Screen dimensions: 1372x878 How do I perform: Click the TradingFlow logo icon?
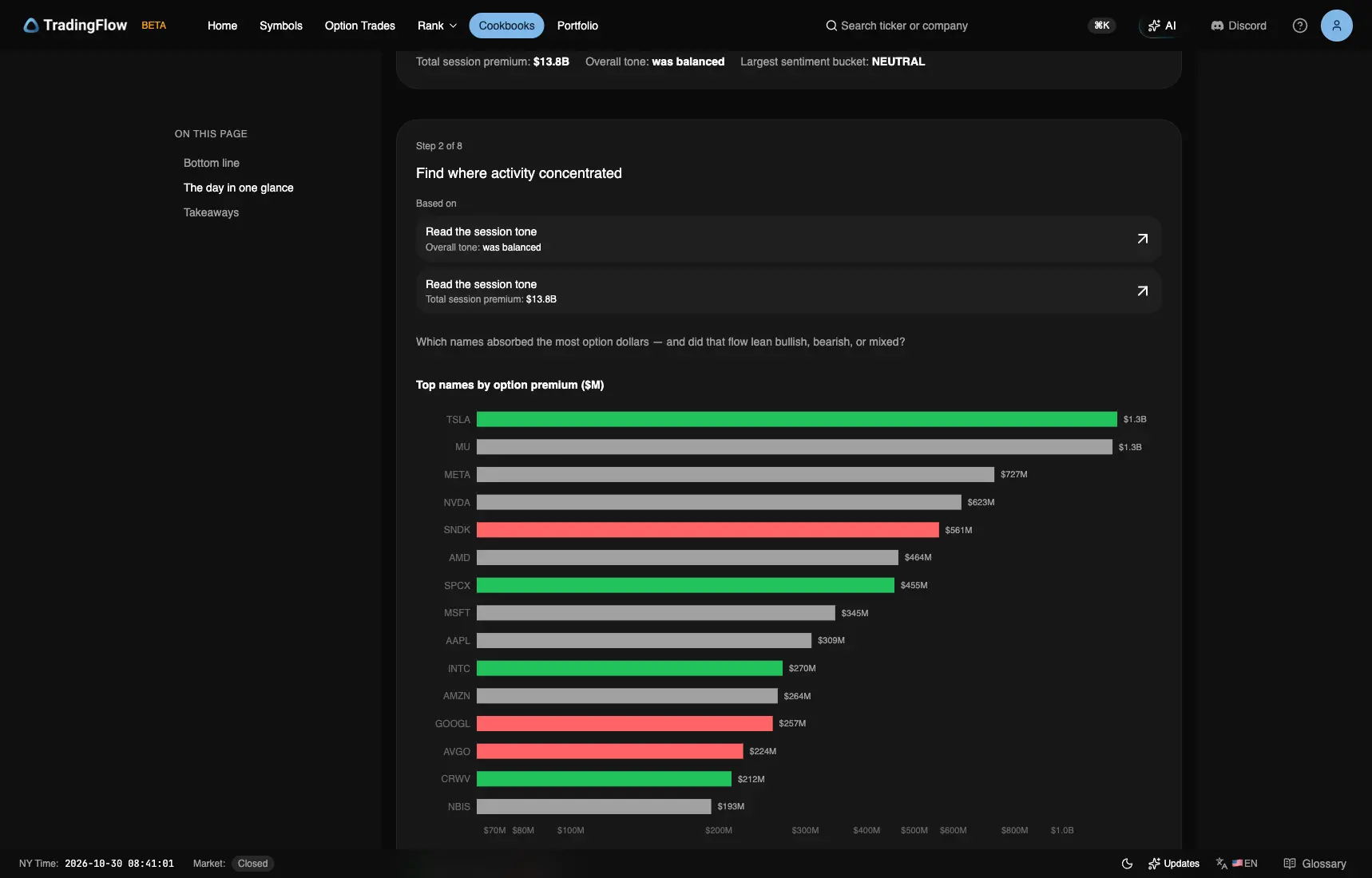[31, 26]
